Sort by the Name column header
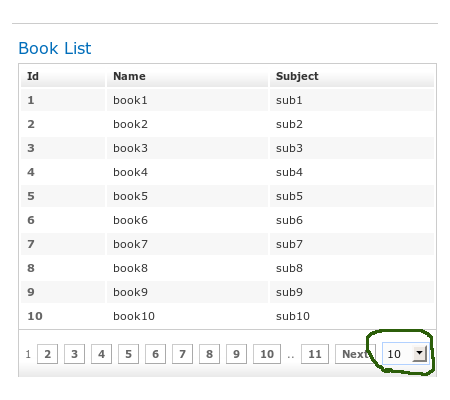Image resolution: width=450 pixels, height=400 pixels. click(187, 76)
